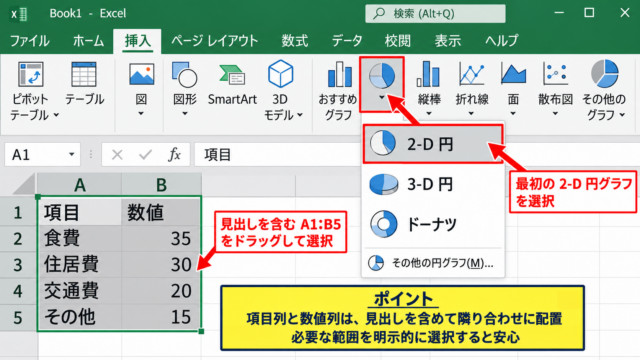640x360 pixels.
Task: Click cell containing 項目
Action: coord(80,212)
